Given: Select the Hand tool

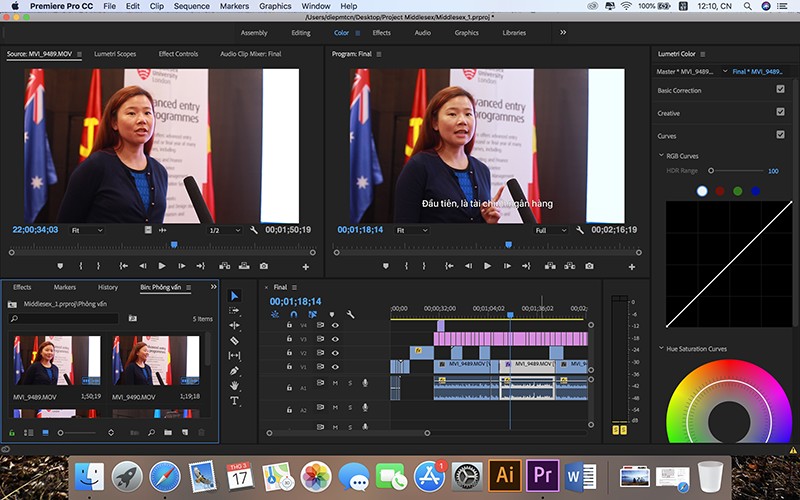Looking at the screenshot, I should 234,386.
